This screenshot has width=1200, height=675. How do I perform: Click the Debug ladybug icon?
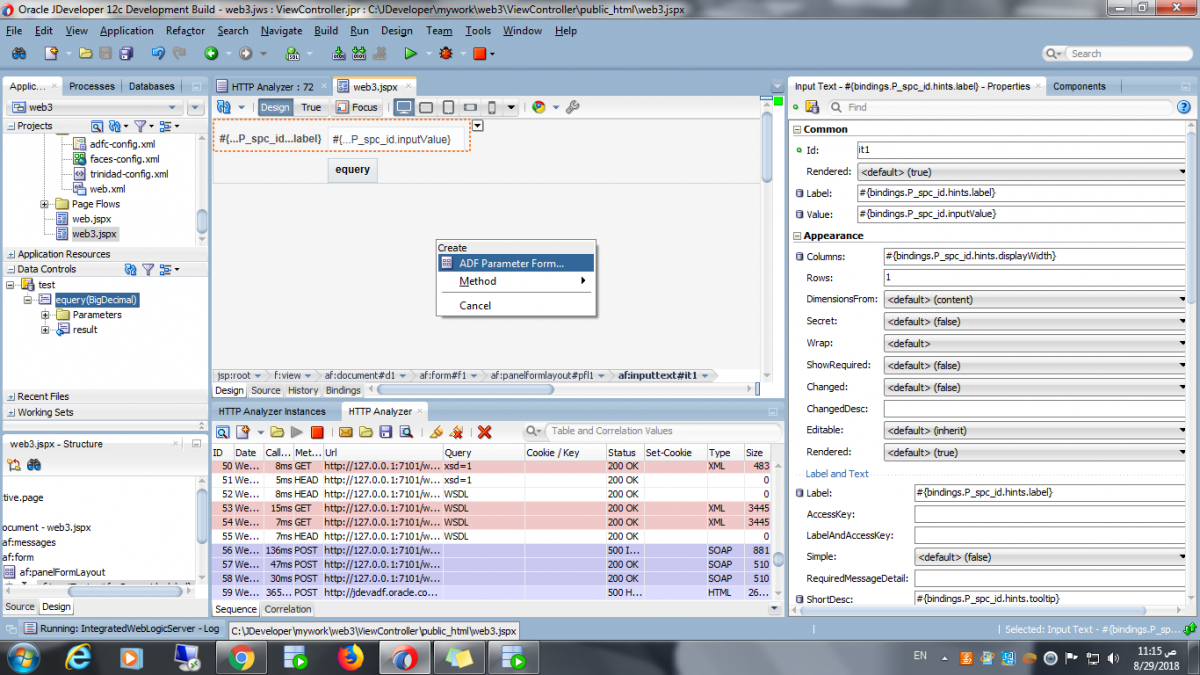click(x=445, y=53)
